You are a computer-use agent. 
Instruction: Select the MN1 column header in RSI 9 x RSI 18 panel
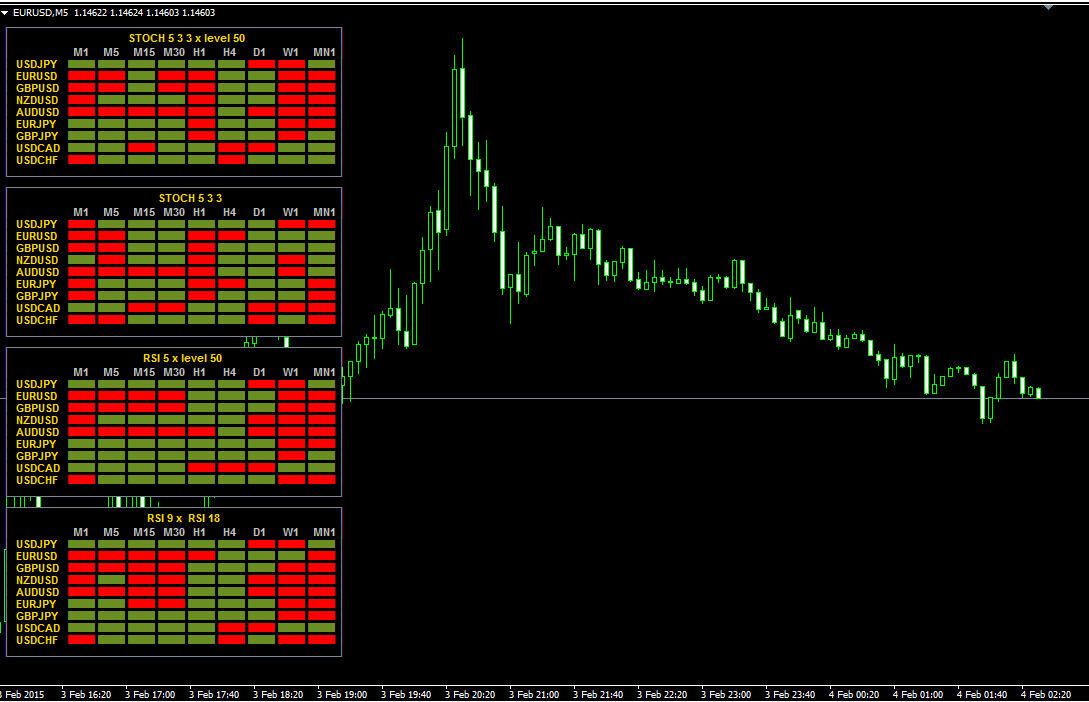(x=322, y=532)
